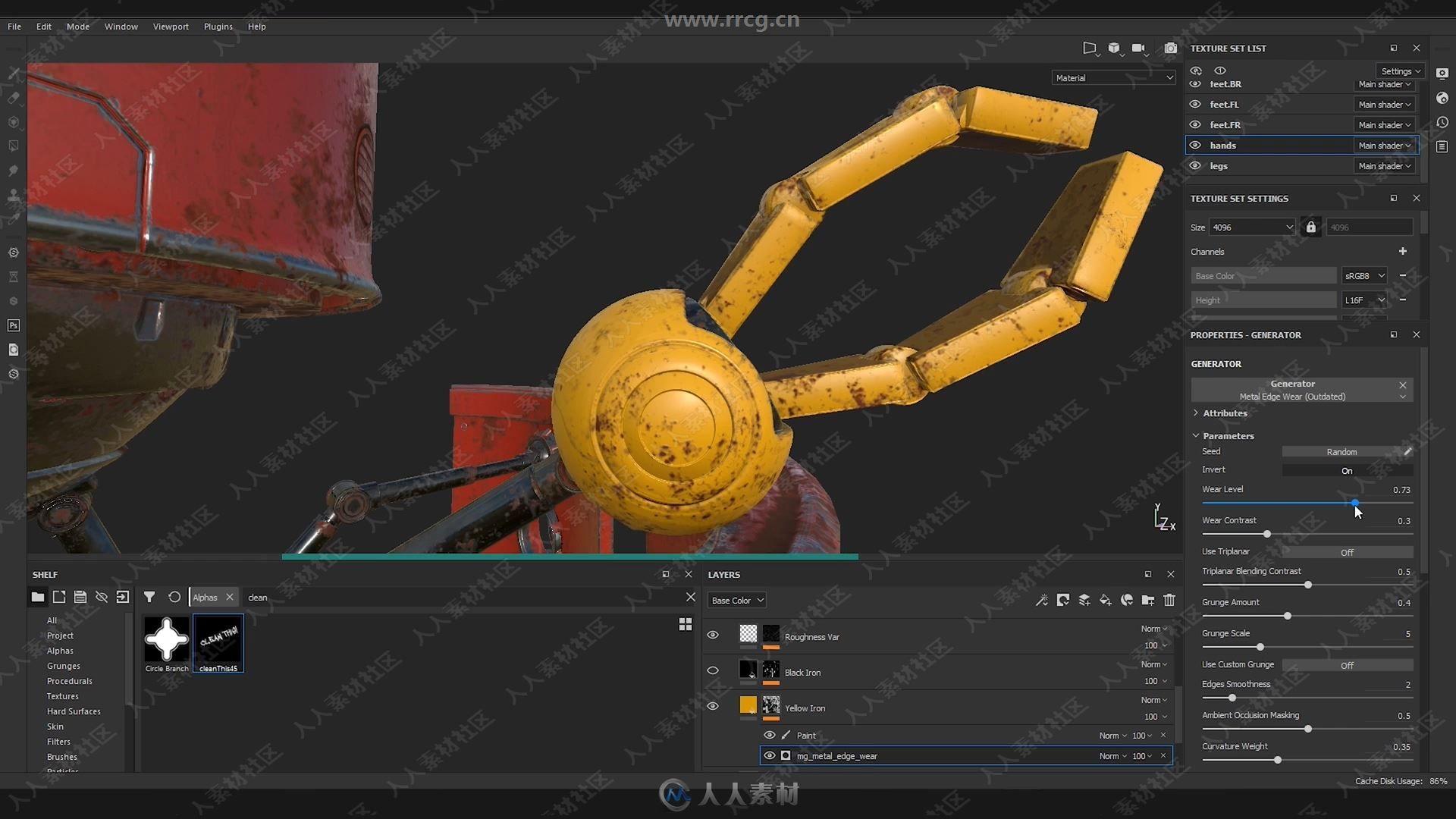This screenshot has width=1456, height=819.
Task: Open the Plugins menu
Action: pyautogui.click(x=218, y=27)
